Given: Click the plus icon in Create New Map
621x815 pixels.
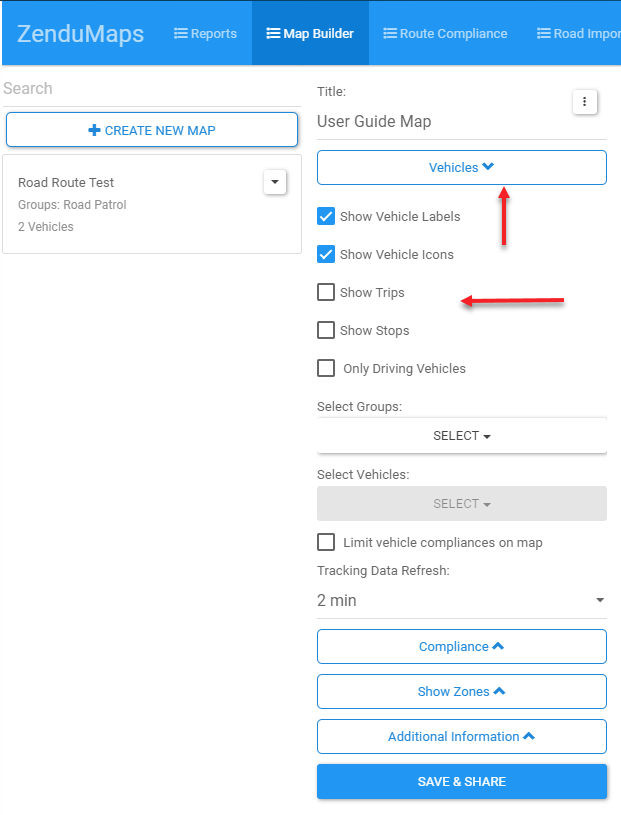Looking at the screenshot, I should pyautogui.click(x=94, y=130).
